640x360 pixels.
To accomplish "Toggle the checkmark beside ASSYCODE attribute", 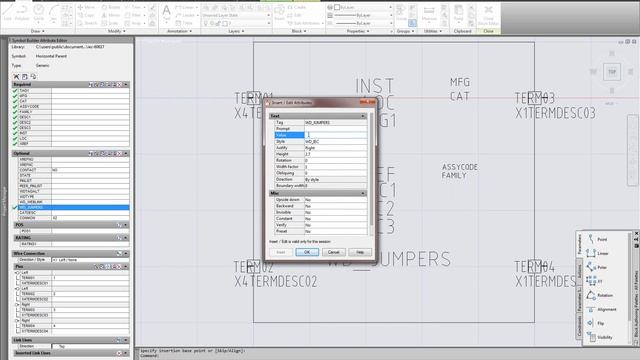I will (x=15, y=106).
